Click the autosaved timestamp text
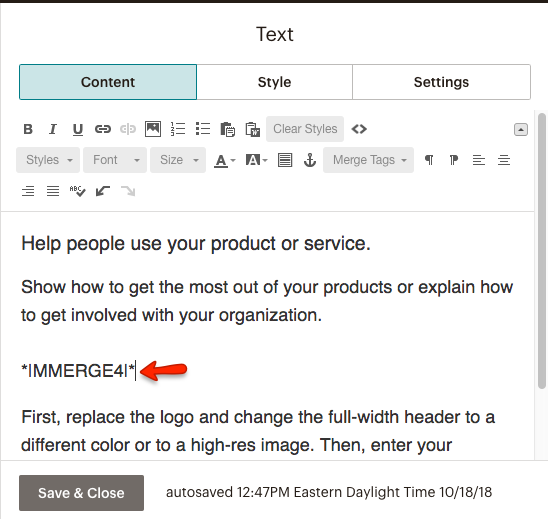548x519 pixels. pos(329,492)
